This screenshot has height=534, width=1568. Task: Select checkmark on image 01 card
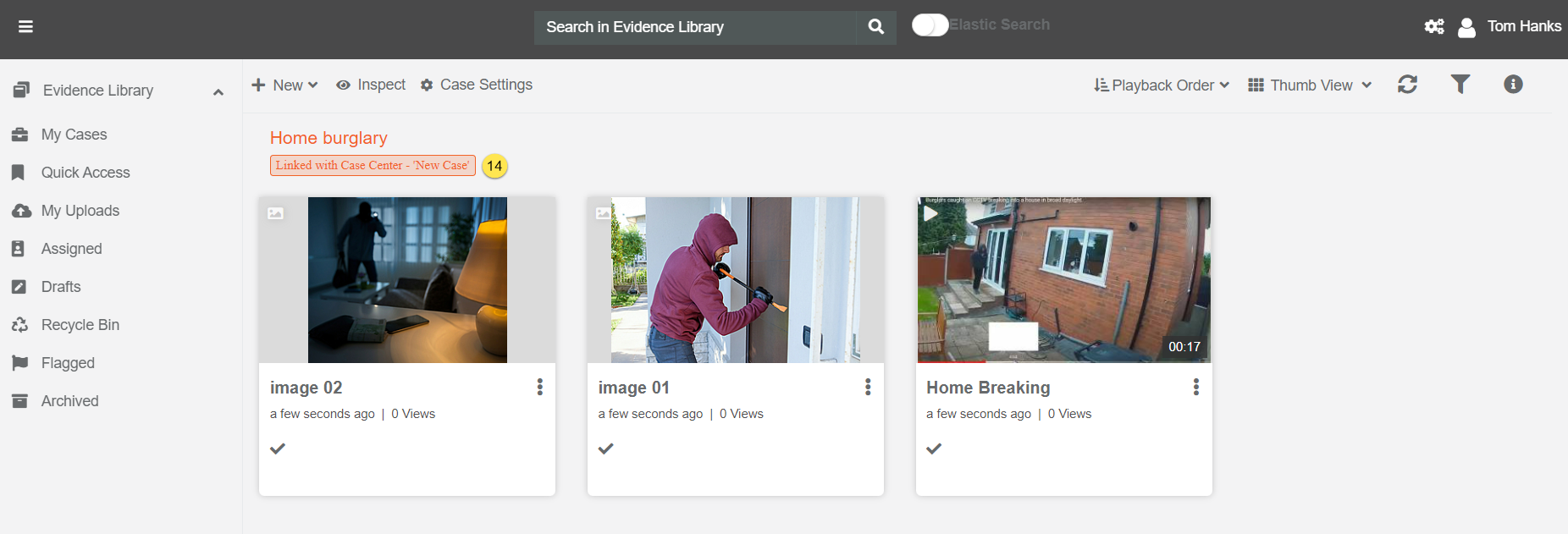(x=605, y=449)
